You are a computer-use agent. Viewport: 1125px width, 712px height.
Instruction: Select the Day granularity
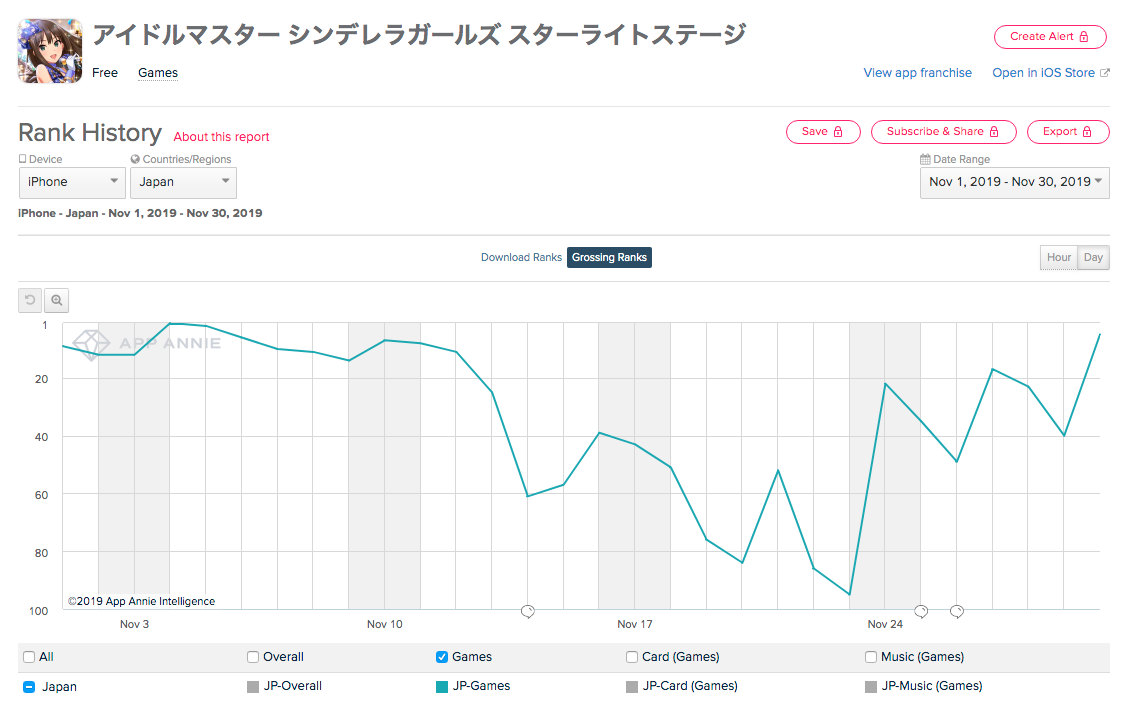[x=1093, y=257]
